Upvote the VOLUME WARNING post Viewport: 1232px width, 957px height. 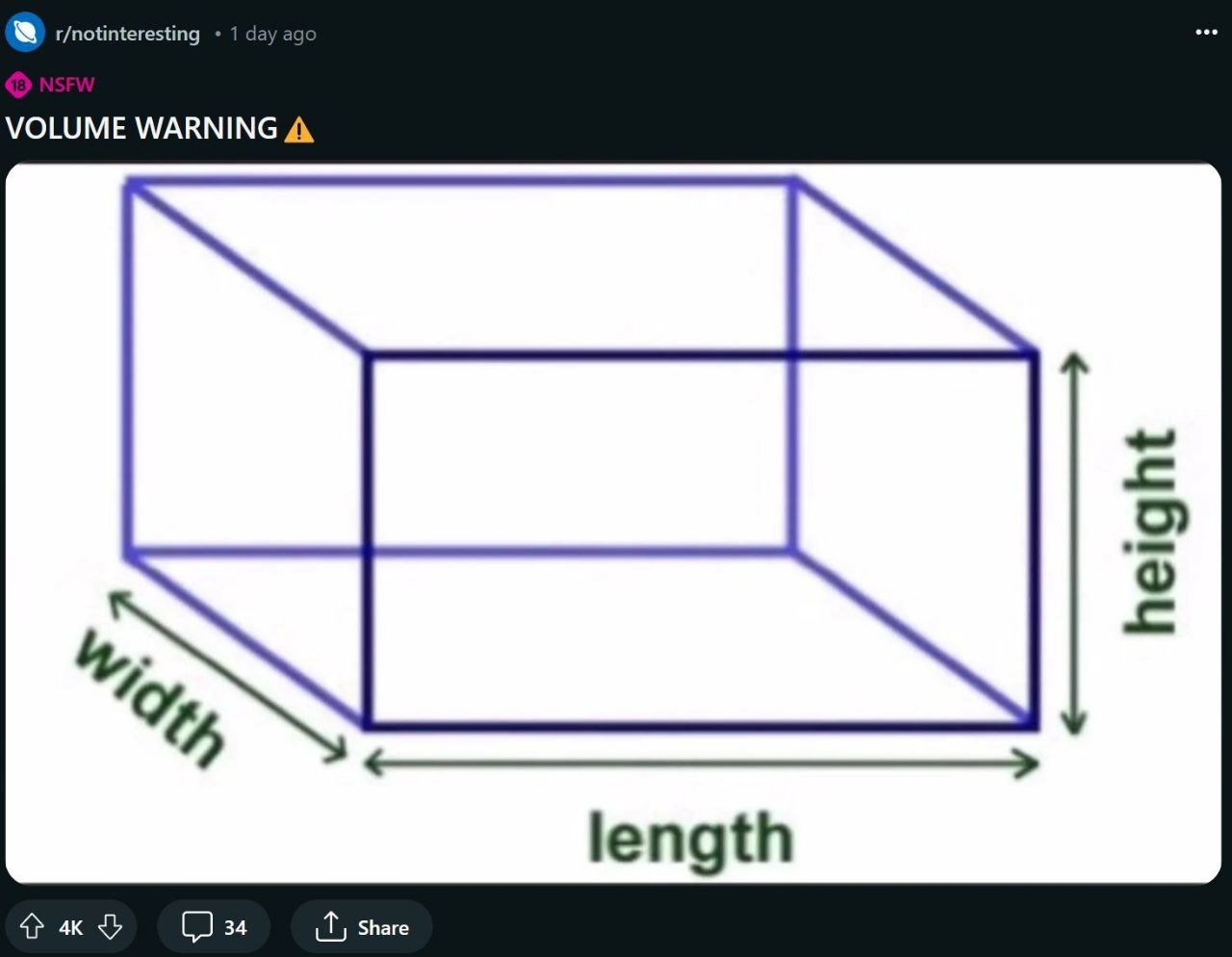(32, 926)
